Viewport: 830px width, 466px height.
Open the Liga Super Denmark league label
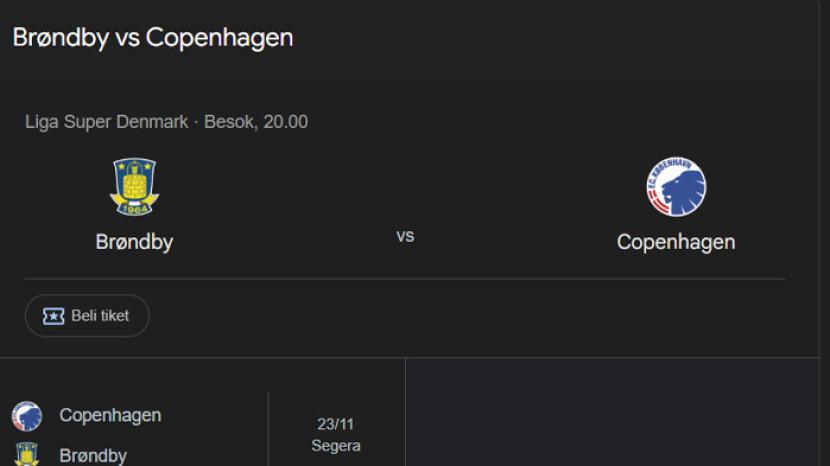(x=107, y=122)
